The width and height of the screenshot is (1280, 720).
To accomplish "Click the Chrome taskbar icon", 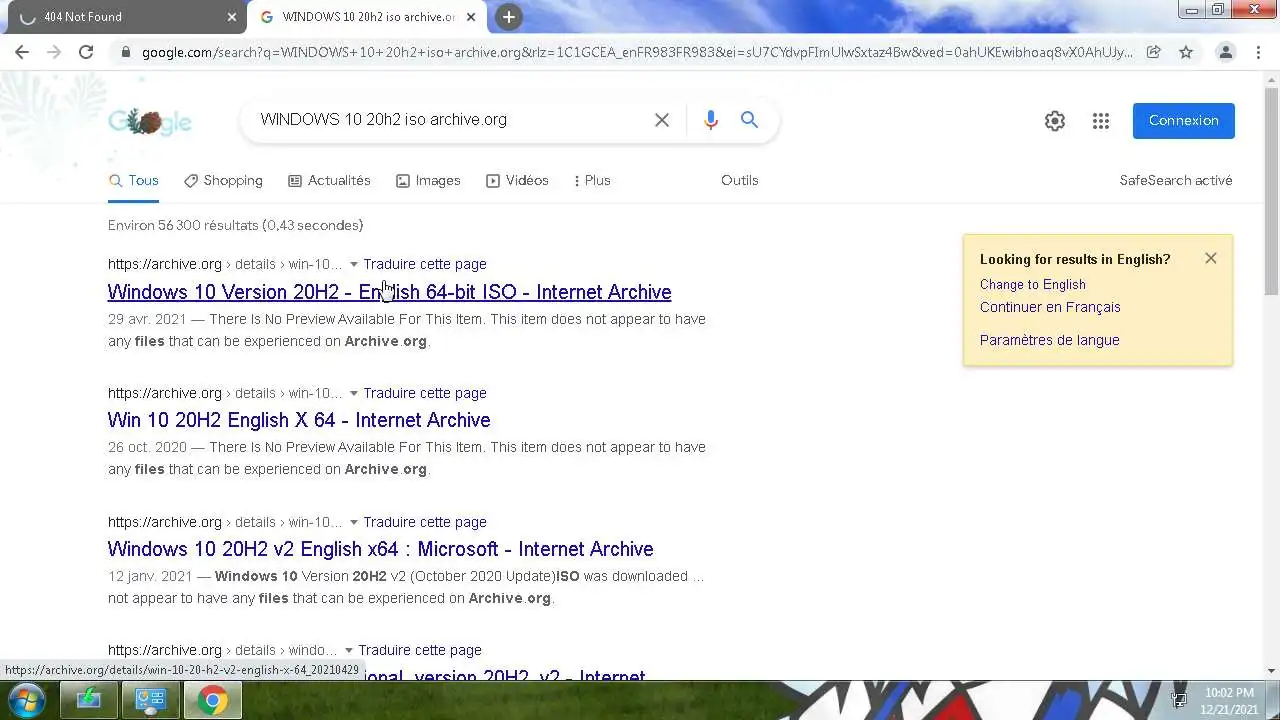I will coord(212,701).
